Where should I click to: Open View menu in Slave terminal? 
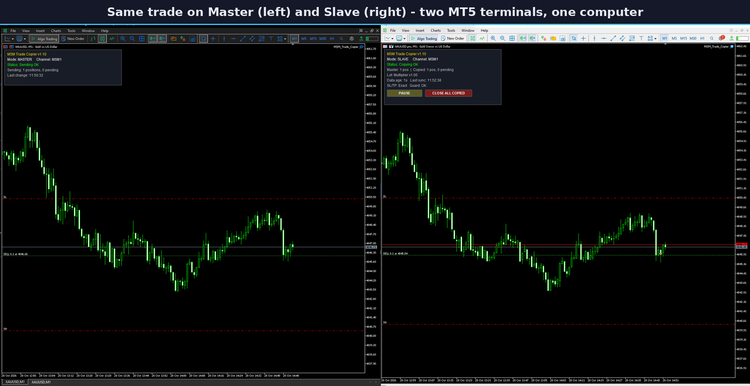406,31
